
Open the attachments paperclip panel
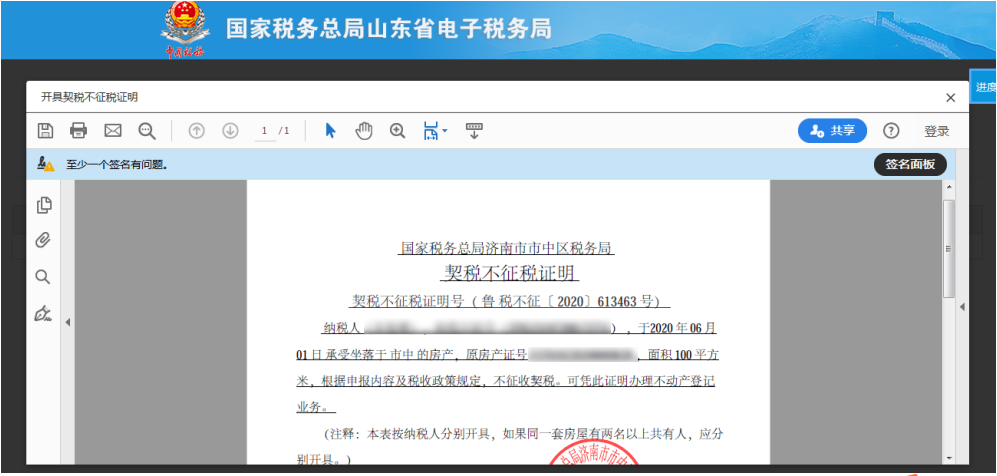[x=43, y=241]
